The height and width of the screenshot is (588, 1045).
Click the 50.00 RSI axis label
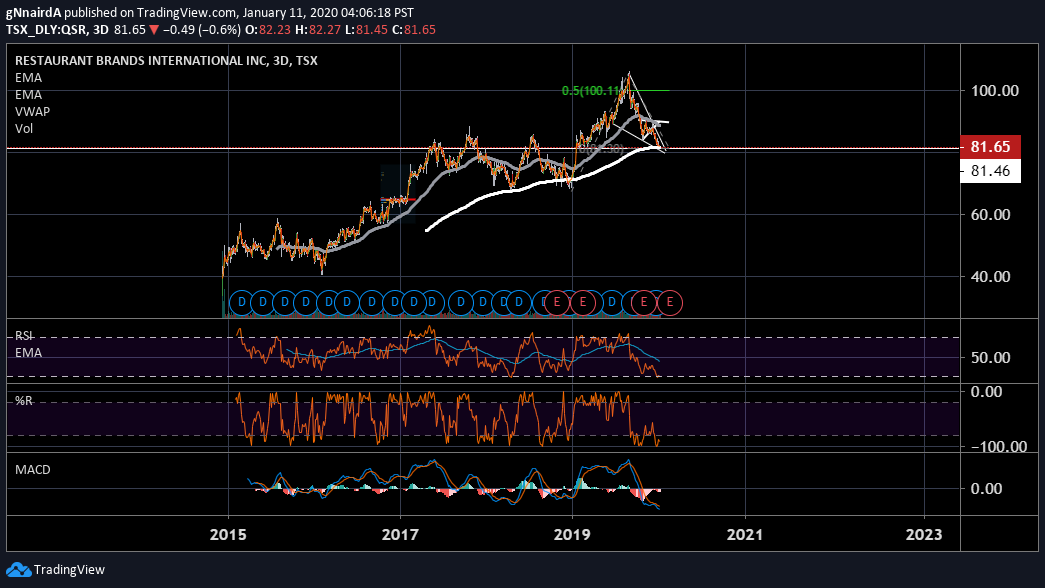(990, 358)
